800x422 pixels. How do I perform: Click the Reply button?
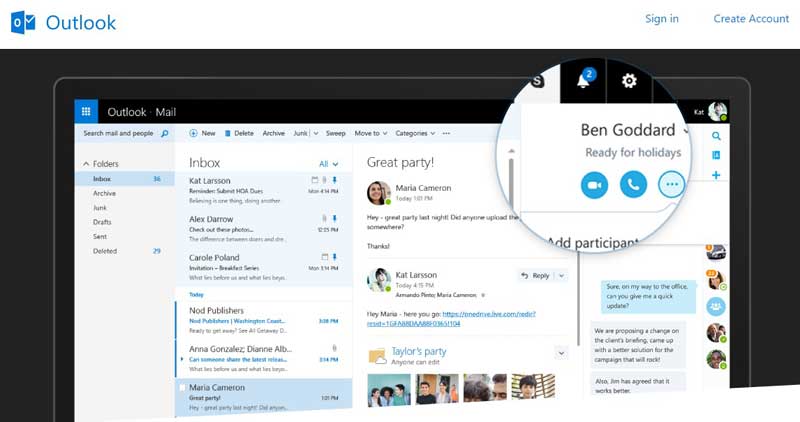535,276
